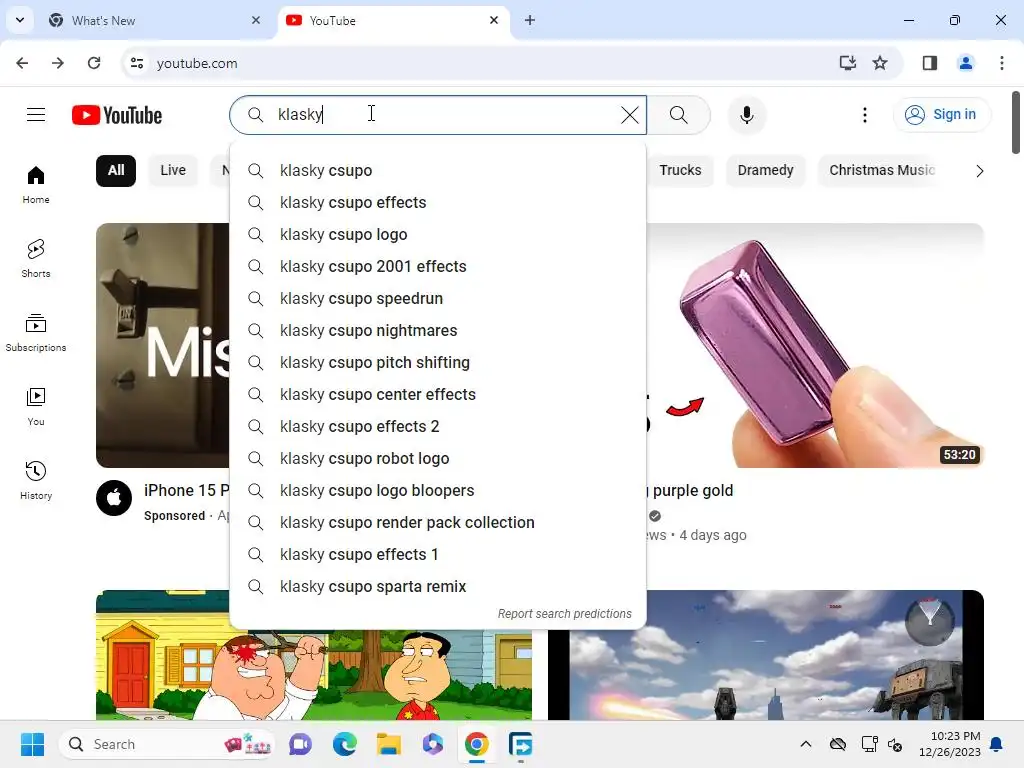The width and height of the screenshot is (1024, 768).
Task: Toggle the Chrome side panel
Action: 930,63
